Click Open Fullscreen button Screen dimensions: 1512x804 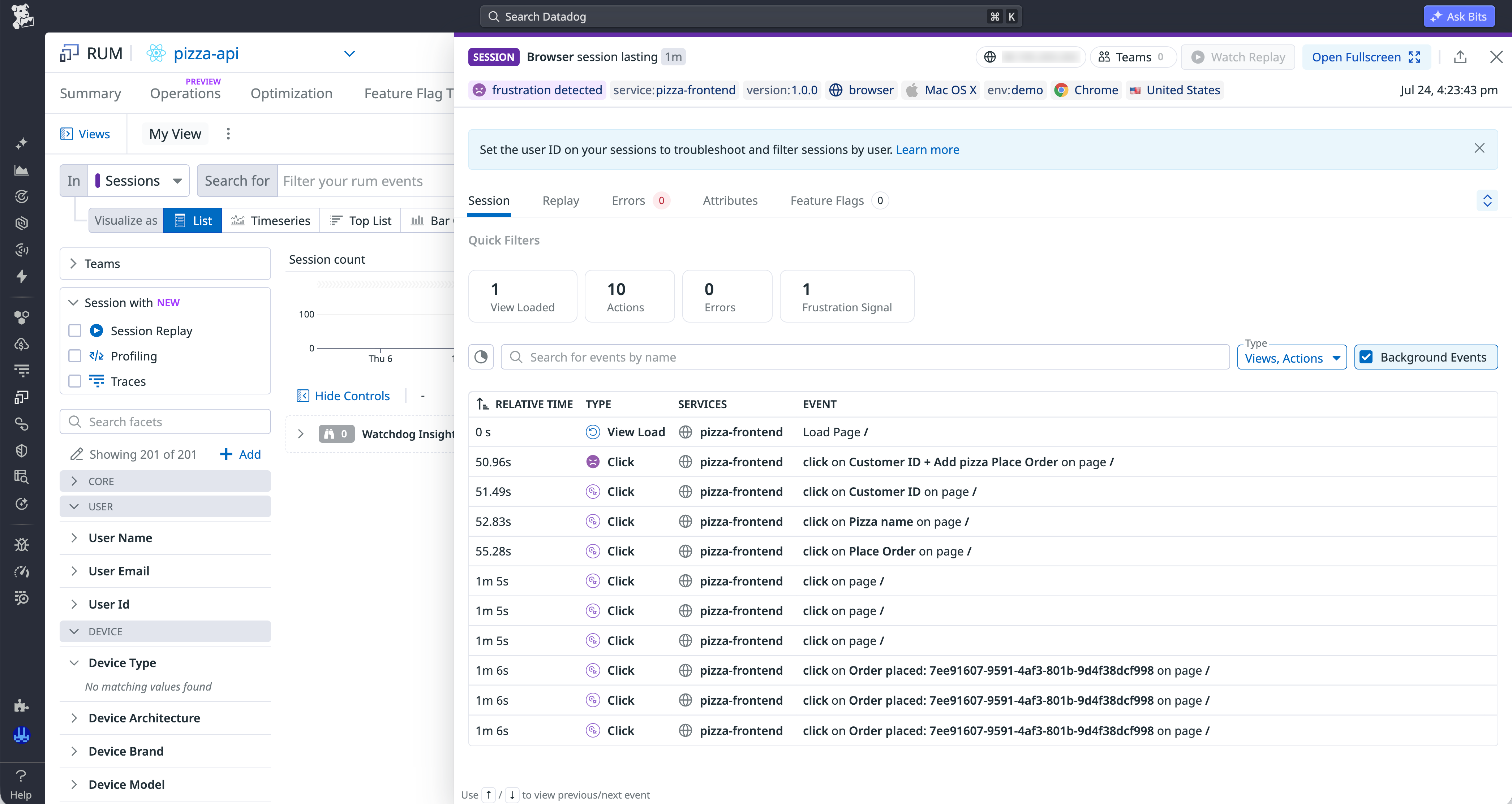(1366, 57)
